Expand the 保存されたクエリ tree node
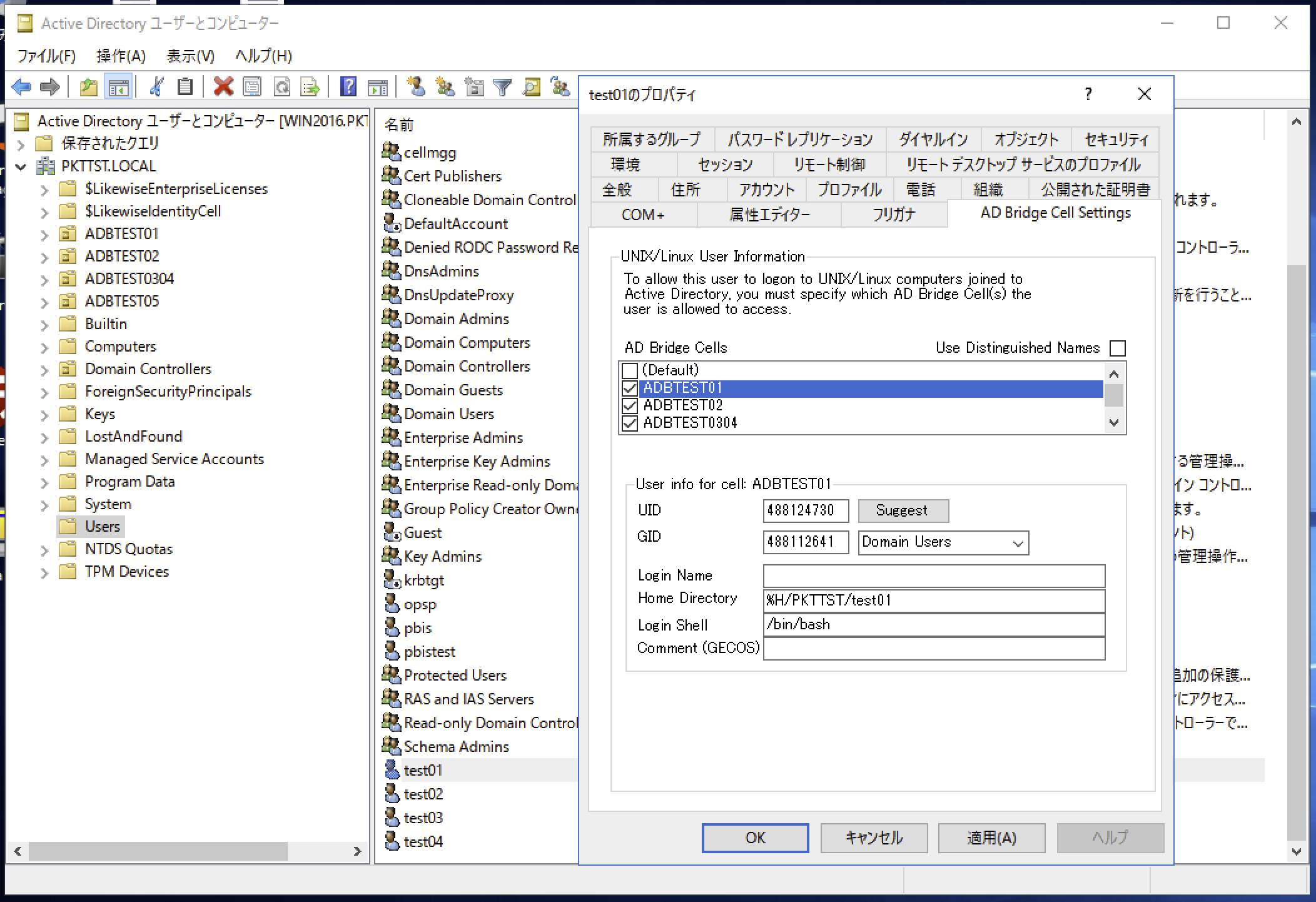 (x=21, y=144)
